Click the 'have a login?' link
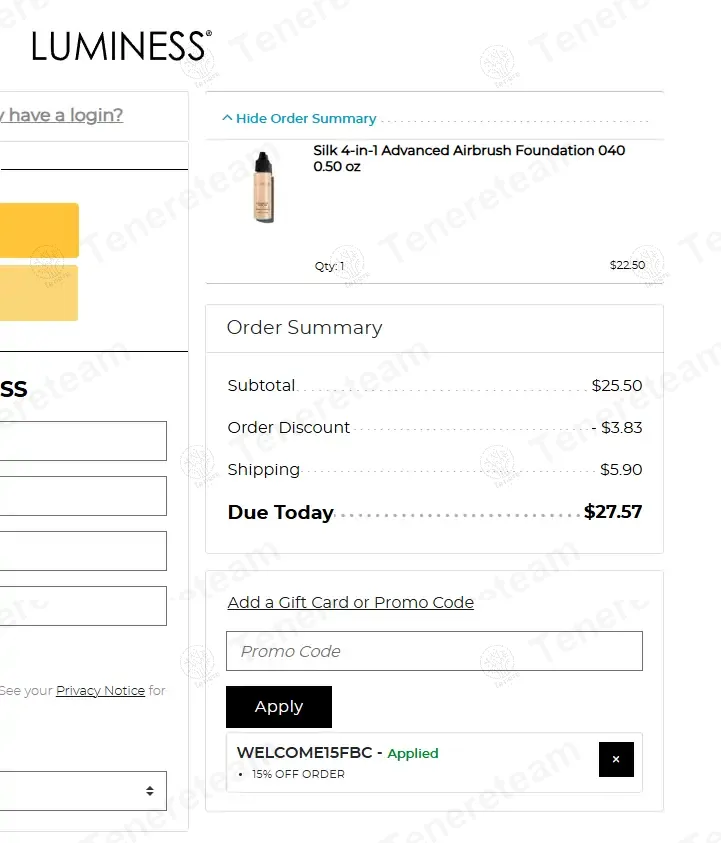This screenshot has width=721, height=843. (x=62, y=115)
